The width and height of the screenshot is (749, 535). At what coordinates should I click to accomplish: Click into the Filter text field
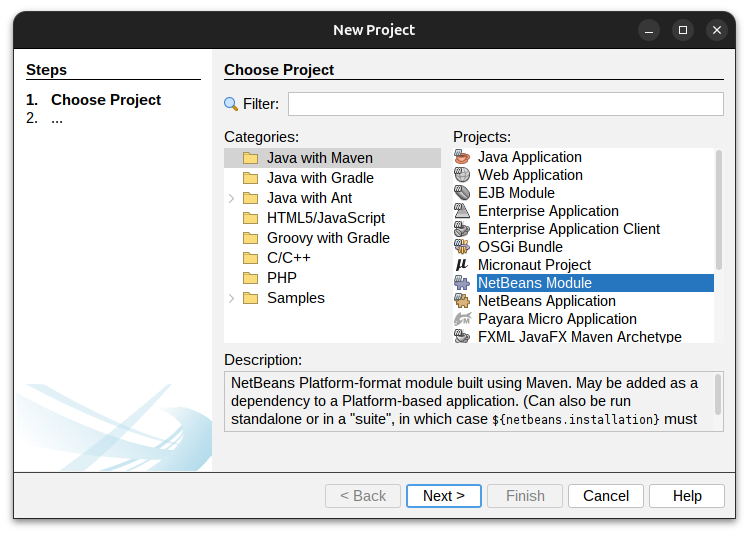point(505,104)
